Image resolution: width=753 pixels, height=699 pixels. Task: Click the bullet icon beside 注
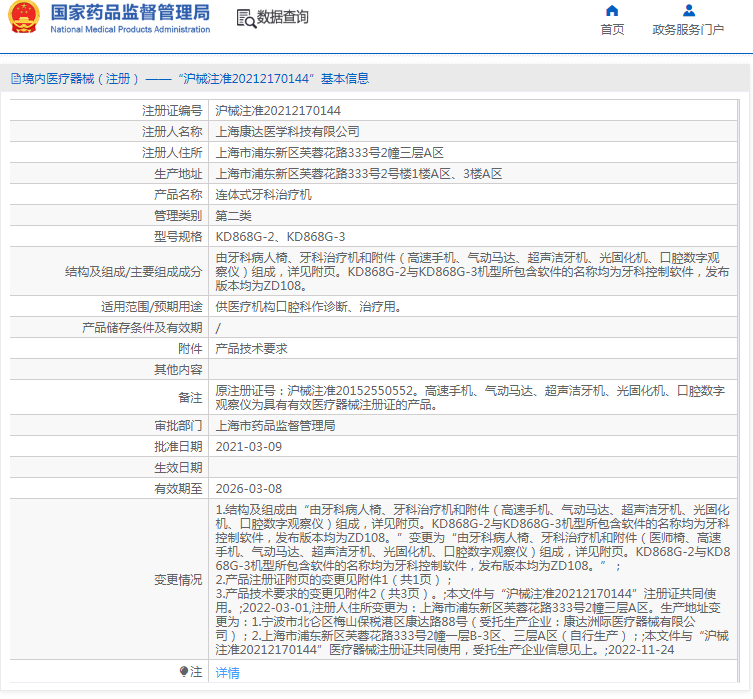tap(184, 671)
